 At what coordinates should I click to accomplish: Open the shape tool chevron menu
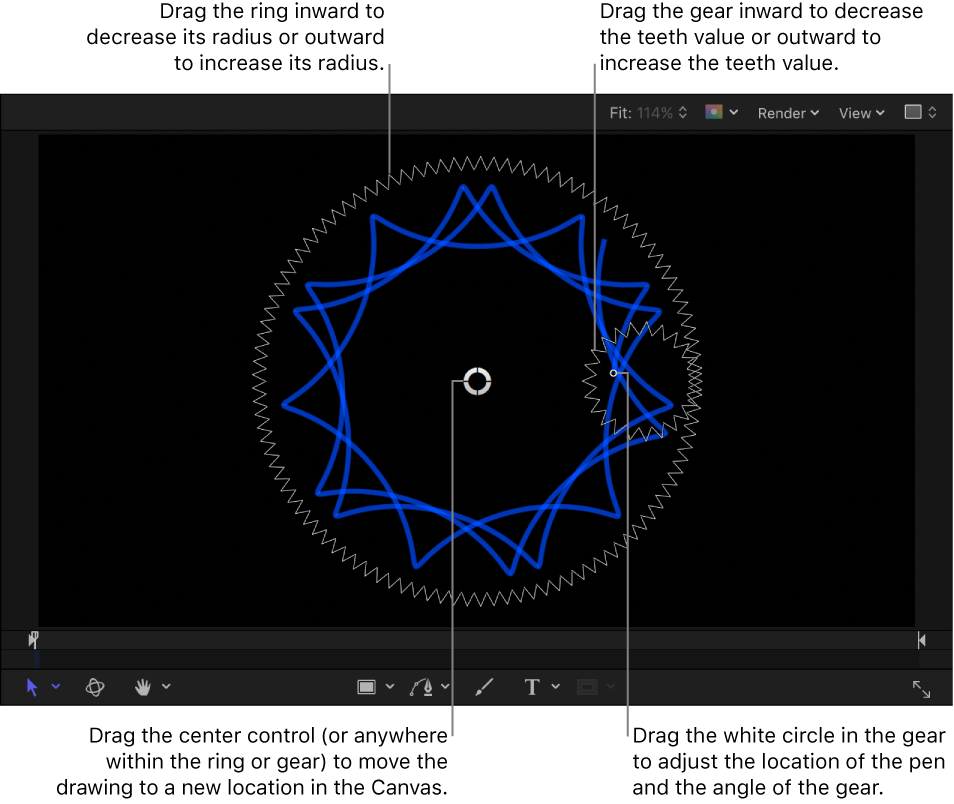pos(389,687)
